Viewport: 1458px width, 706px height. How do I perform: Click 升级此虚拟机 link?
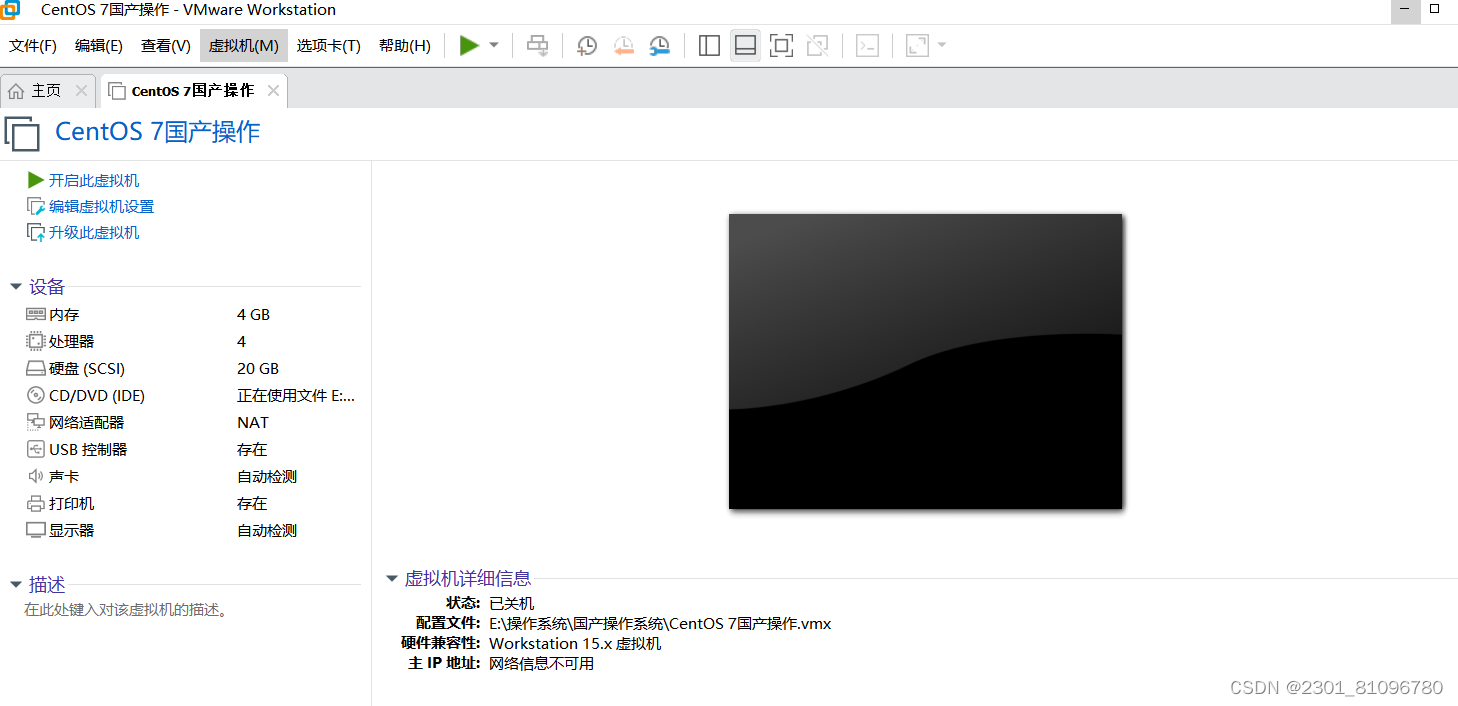tap(94, 232)
